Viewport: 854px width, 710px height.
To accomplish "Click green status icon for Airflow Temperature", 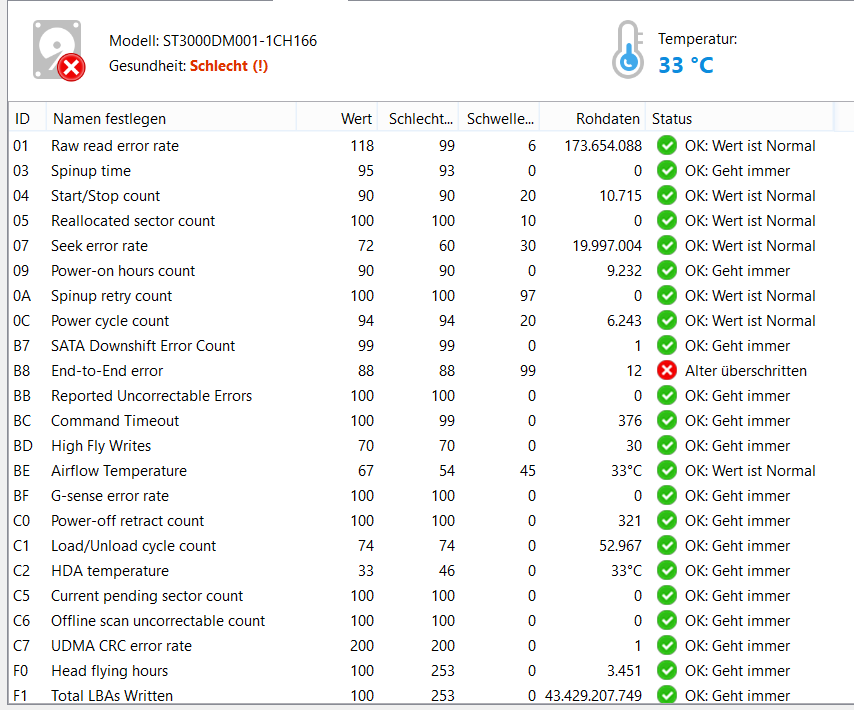I will point(667,471).
